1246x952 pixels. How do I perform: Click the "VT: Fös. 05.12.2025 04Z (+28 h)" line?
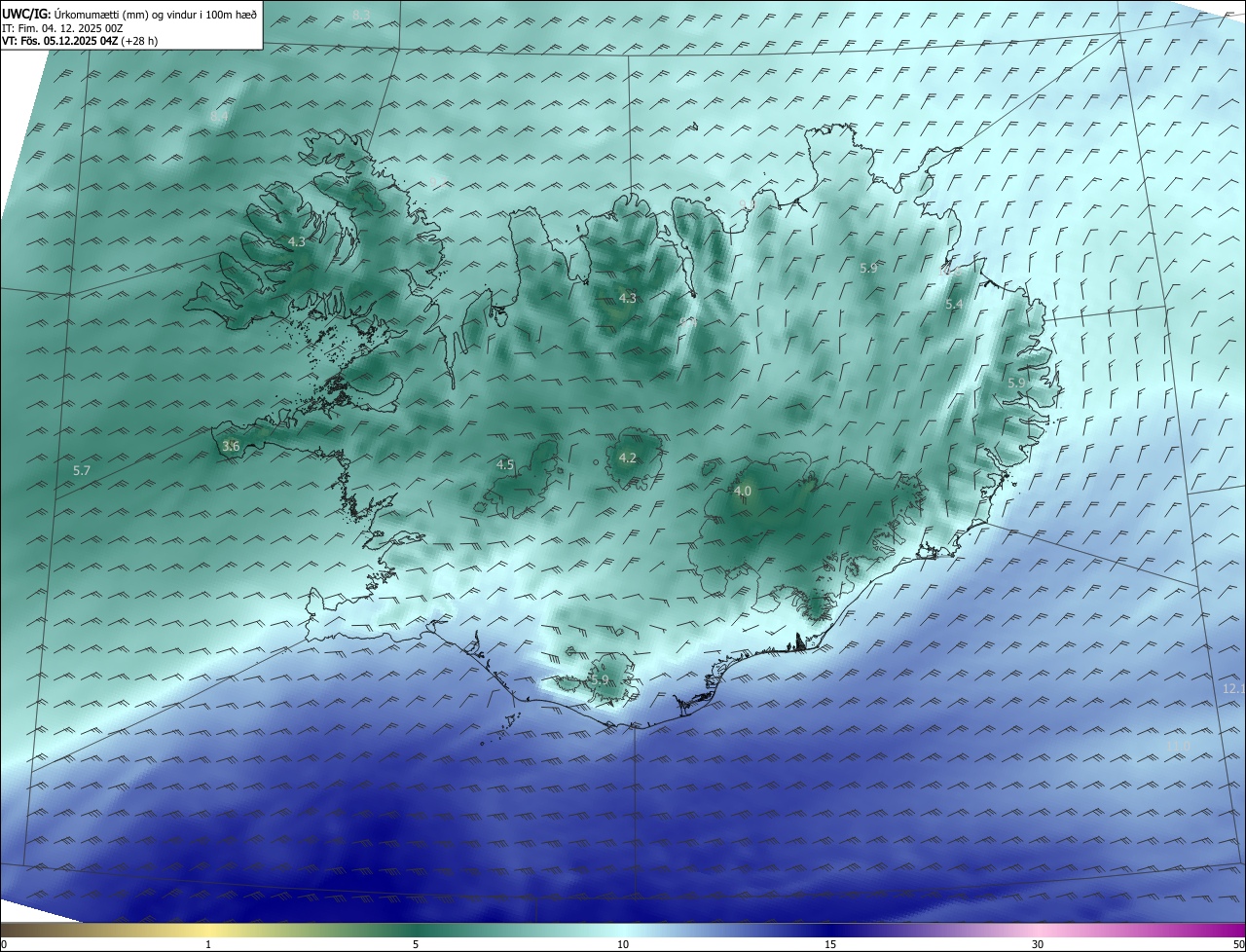80,41
